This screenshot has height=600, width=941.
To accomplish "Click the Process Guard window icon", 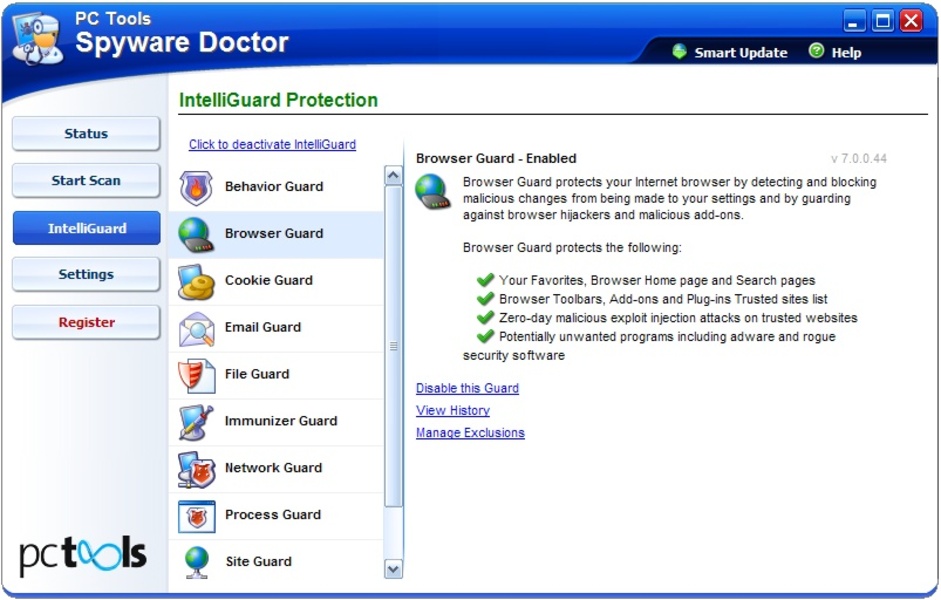I will click(196, 517).
